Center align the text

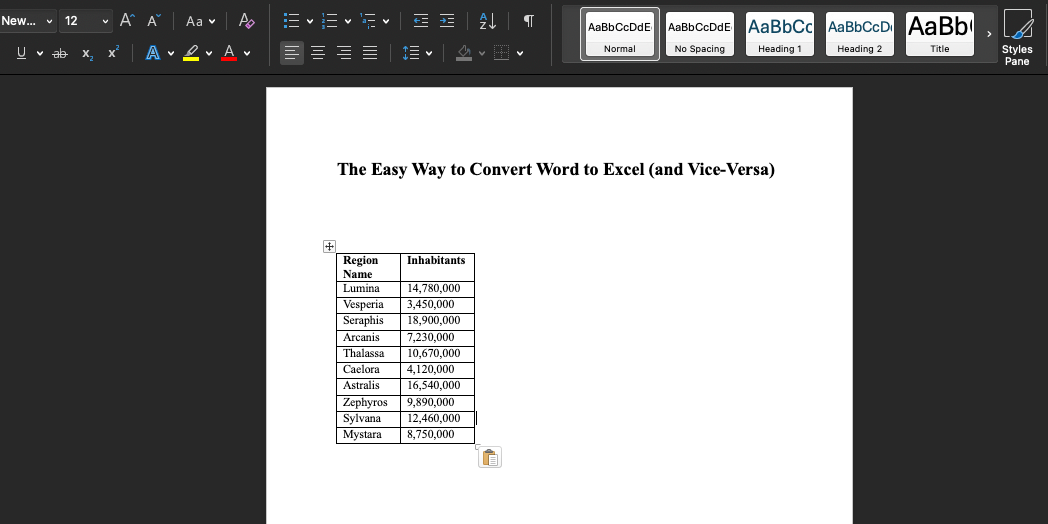coord(318,53)
